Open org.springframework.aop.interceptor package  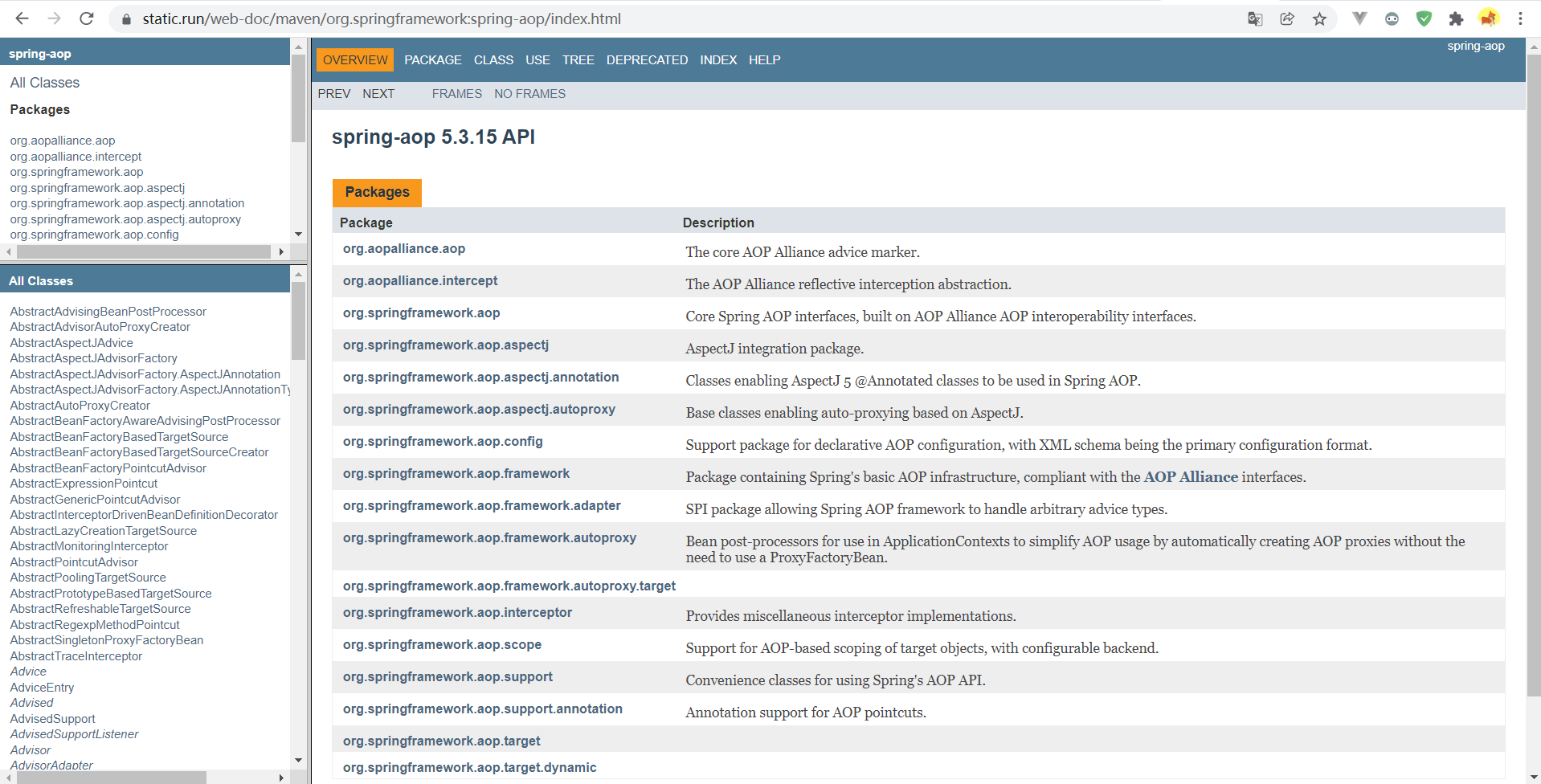[457, 612]
